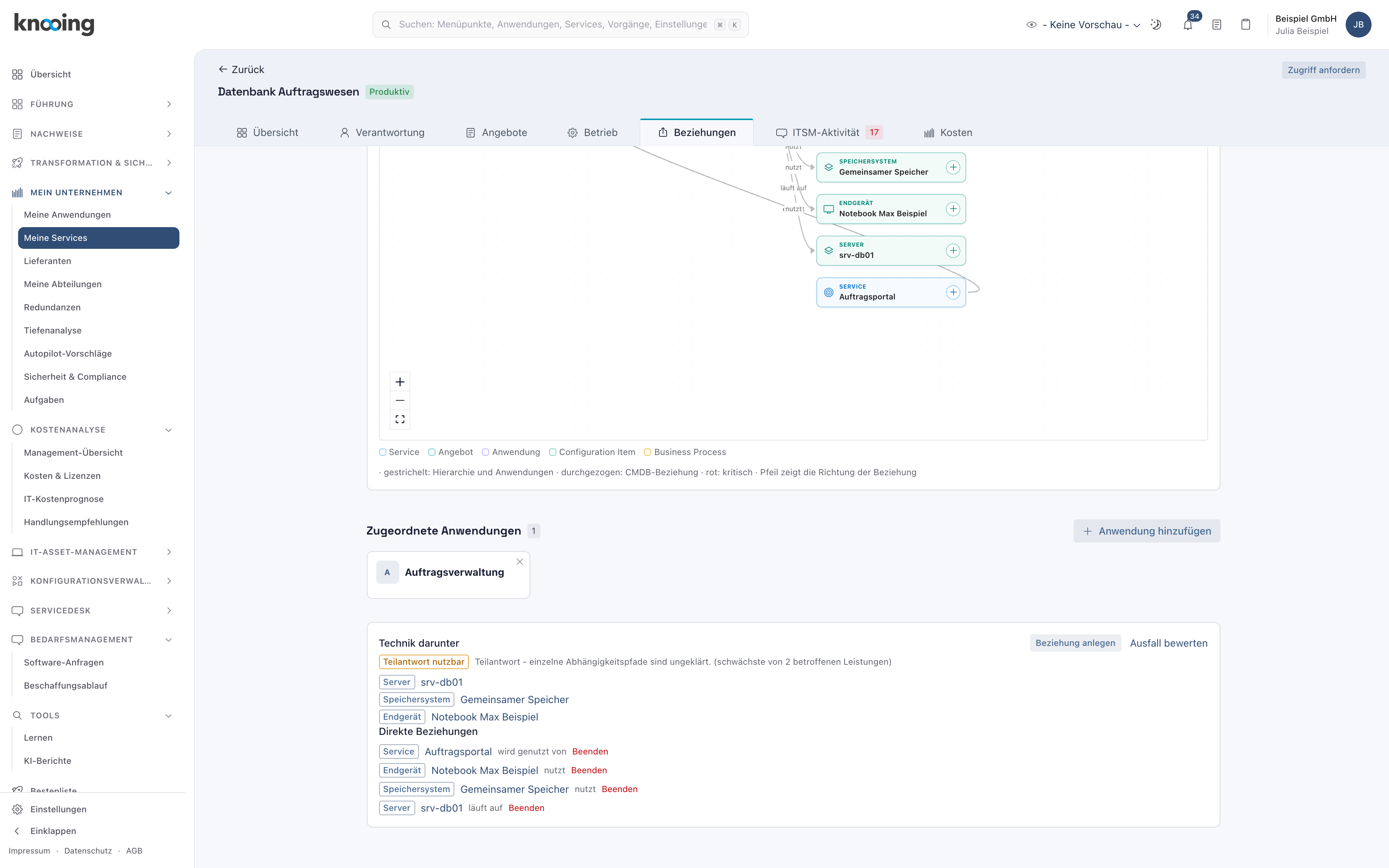This screenshot has height=868, width=1389.
Task: Toggle the Configuration Item legend checkbox
Action: click(552, 452)
